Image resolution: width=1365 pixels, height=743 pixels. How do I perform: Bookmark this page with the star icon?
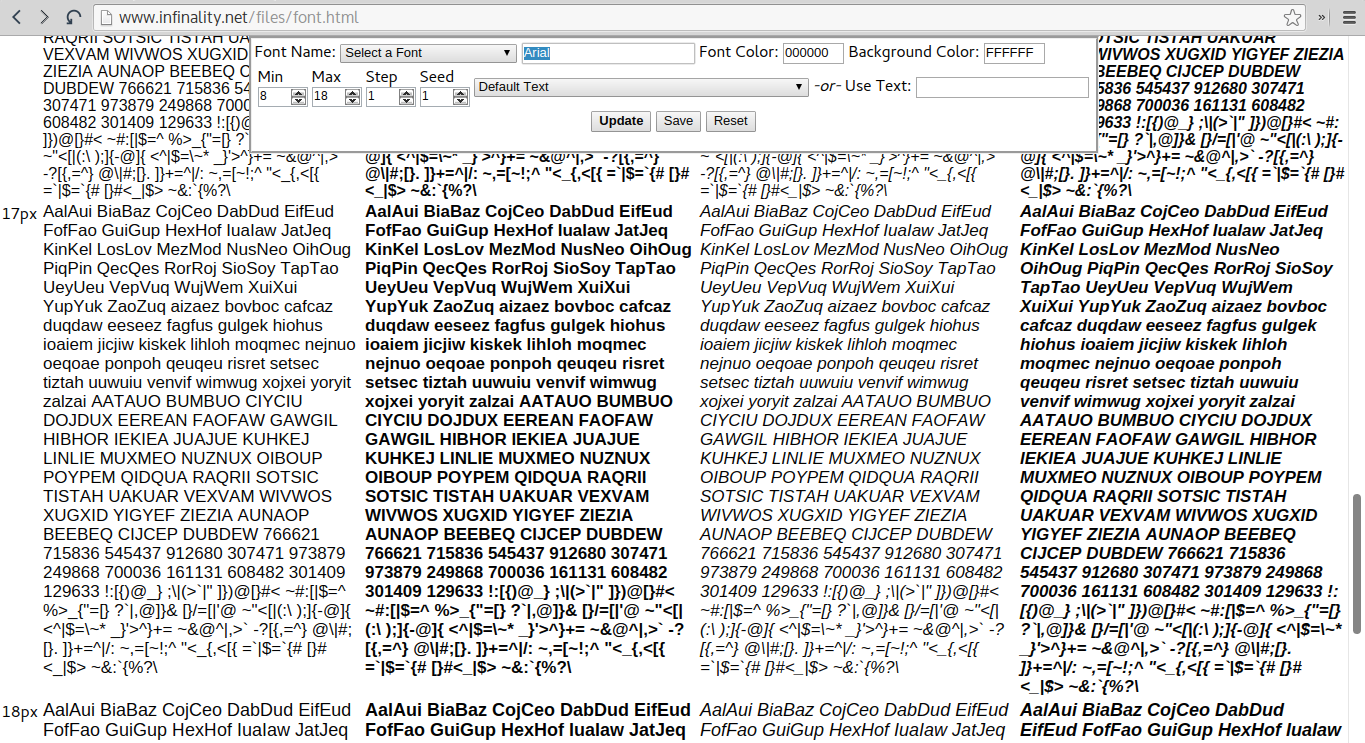pos(1292,17)
